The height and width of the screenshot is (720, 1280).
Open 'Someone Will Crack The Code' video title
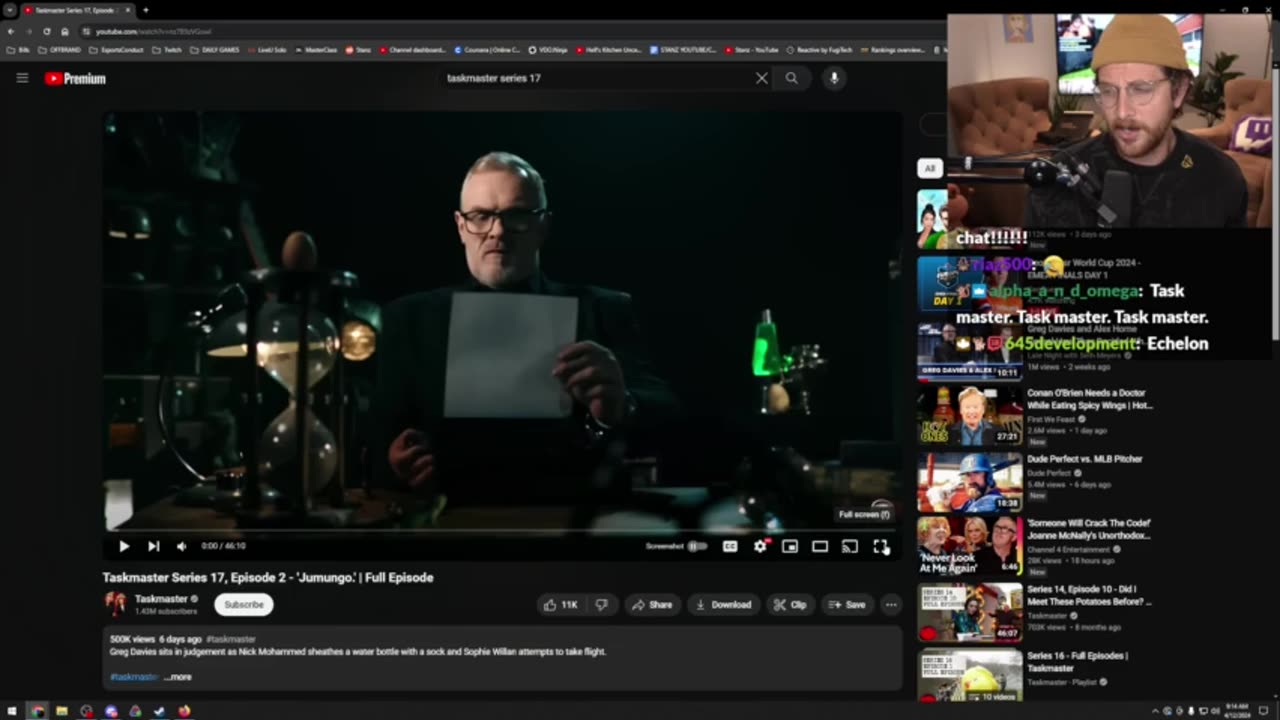[x=1088, y=530]
